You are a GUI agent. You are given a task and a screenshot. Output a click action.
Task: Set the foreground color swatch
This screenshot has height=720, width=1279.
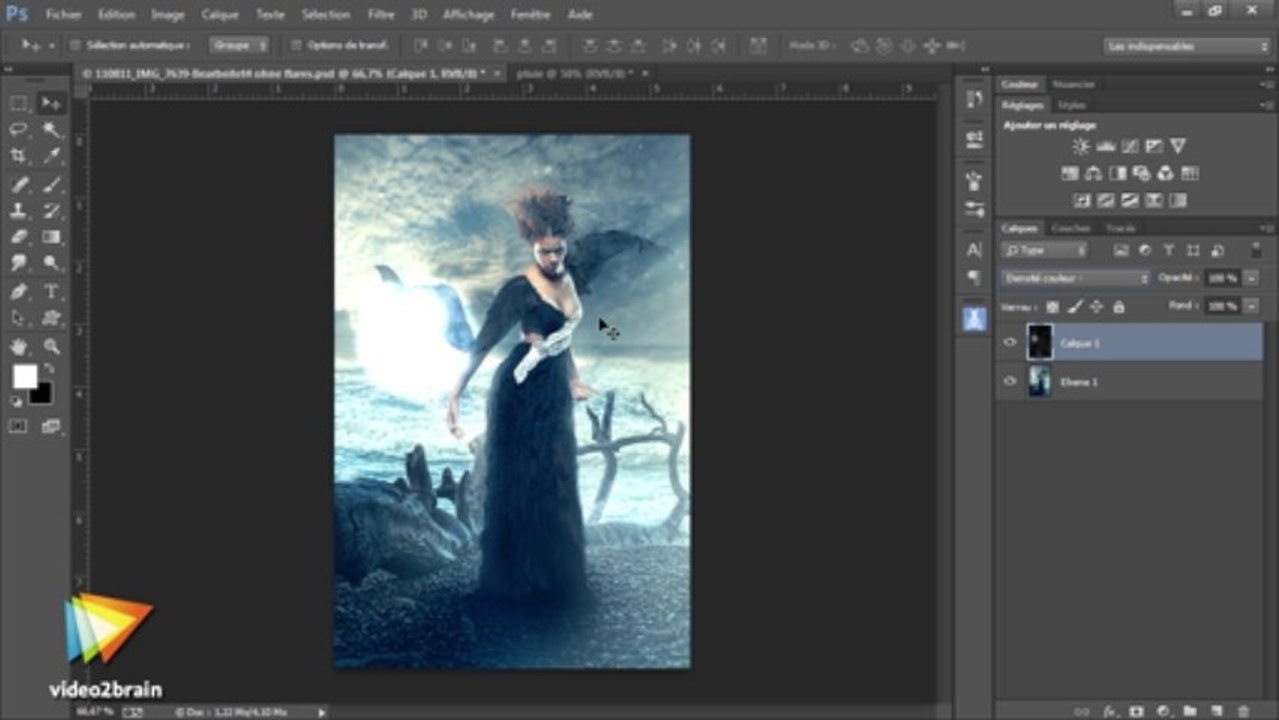pyautogui.click(x=25, y=377)
